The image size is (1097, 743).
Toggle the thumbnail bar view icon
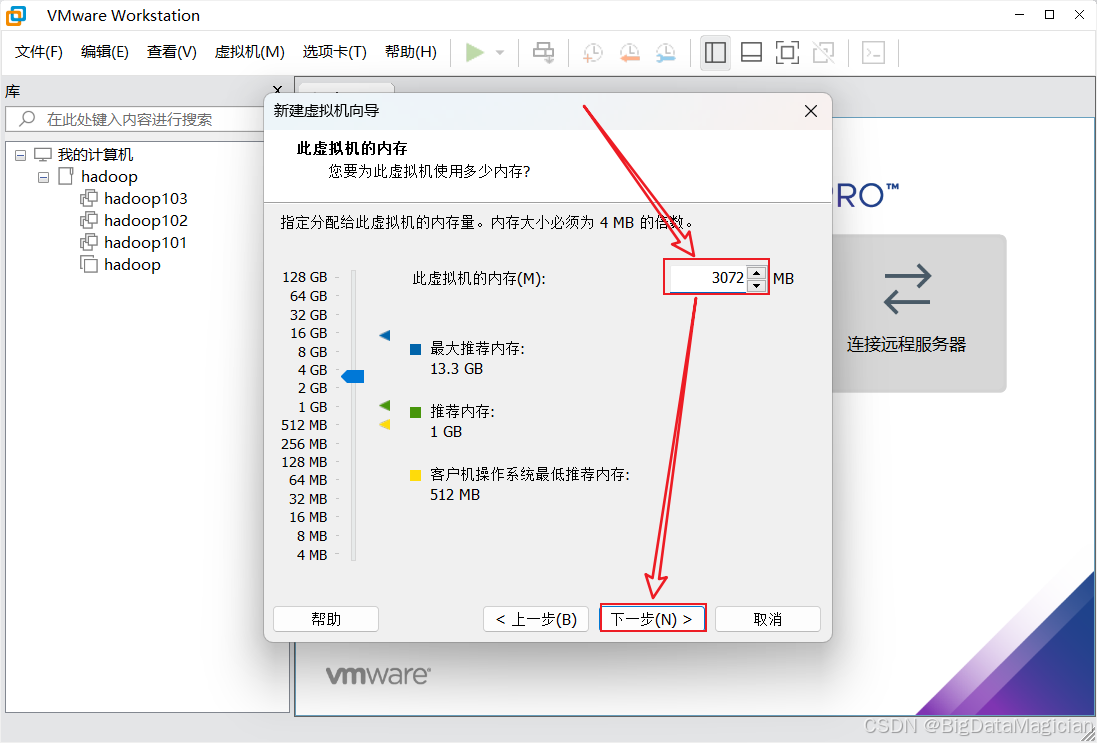(751, 52)
